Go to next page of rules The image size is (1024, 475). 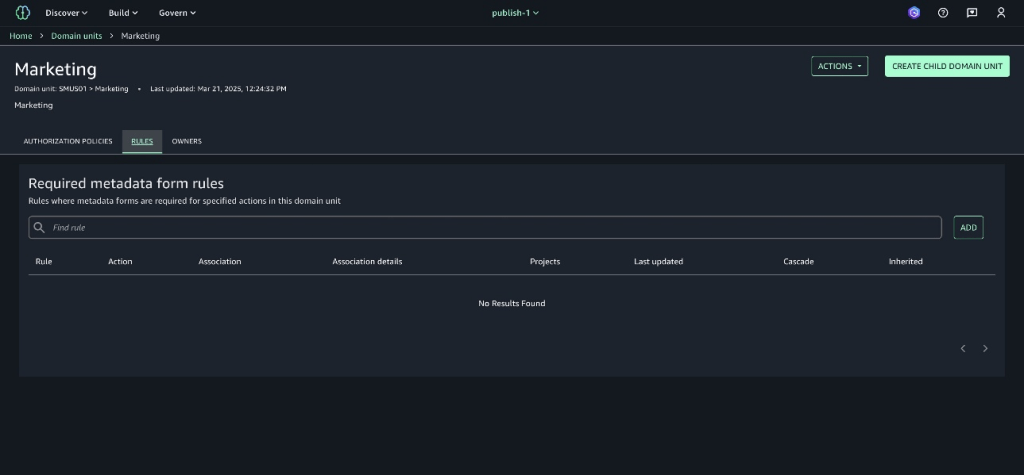point(985,348)
